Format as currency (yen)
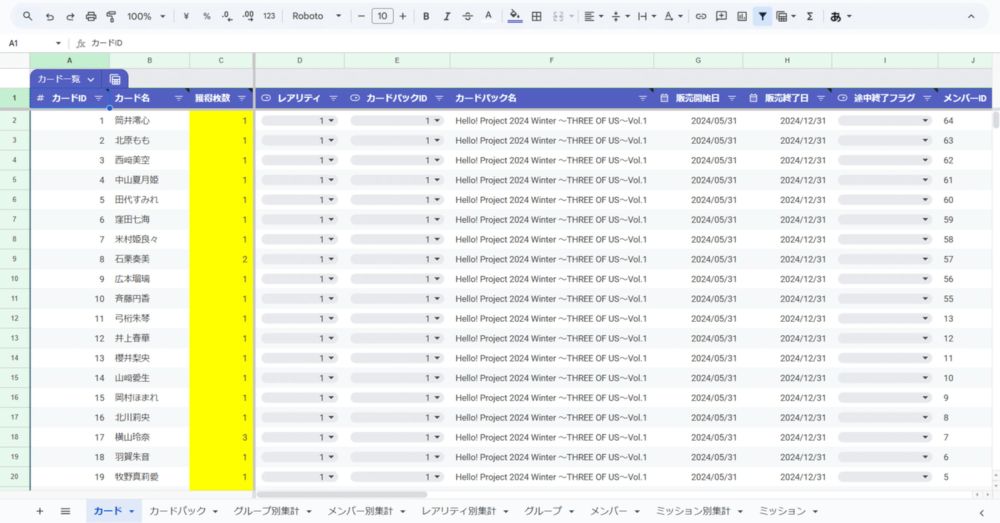This screenshot has height=523, width=1000. pyautogui.click(x=186, y=17)
